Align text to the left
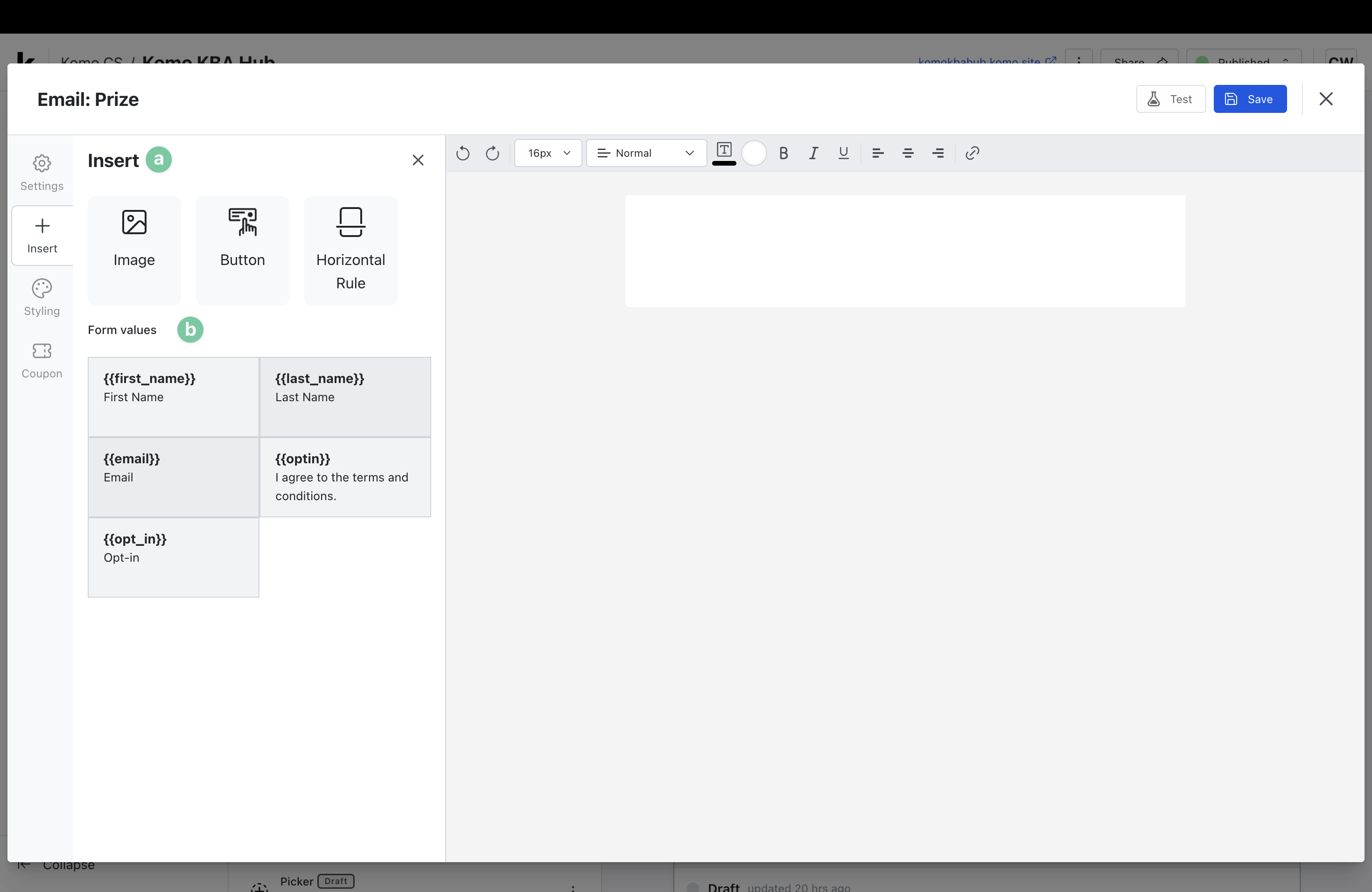Image resolution: width=1372 pixels, height=892 pixels. tap(877, 153)
